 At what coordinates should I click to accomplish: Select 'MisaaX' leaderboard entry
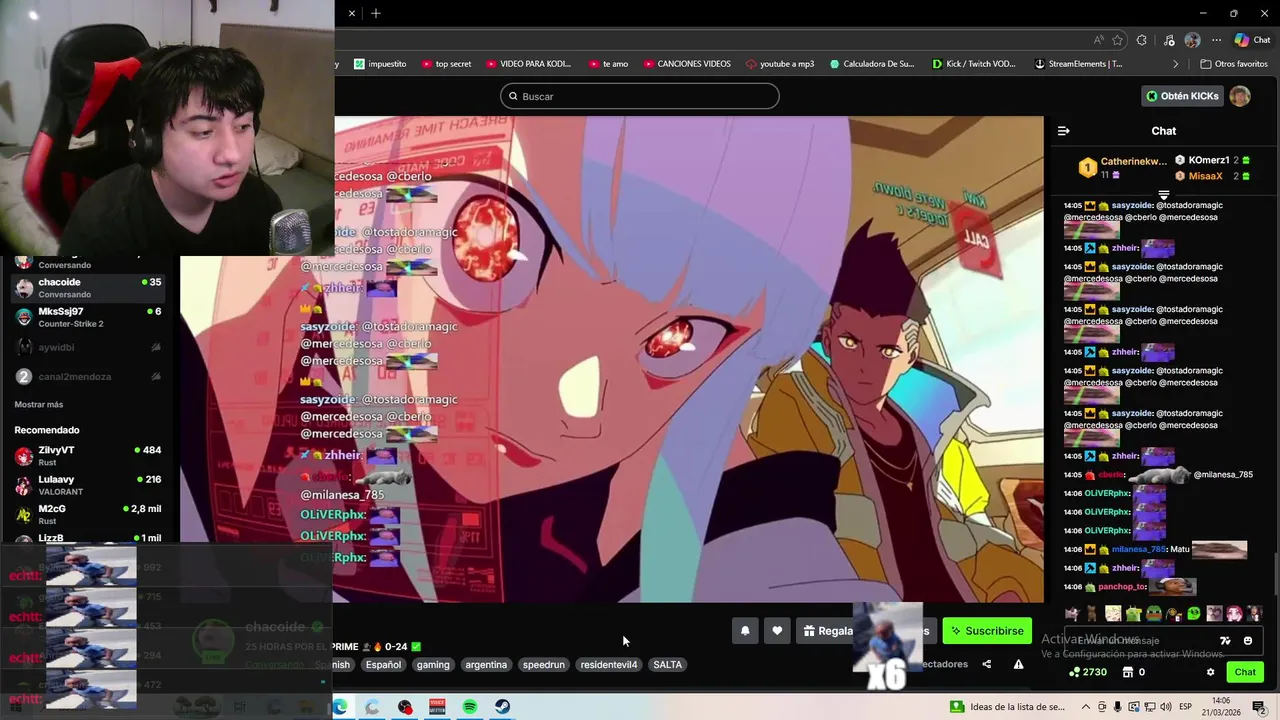coord(1212,176)
